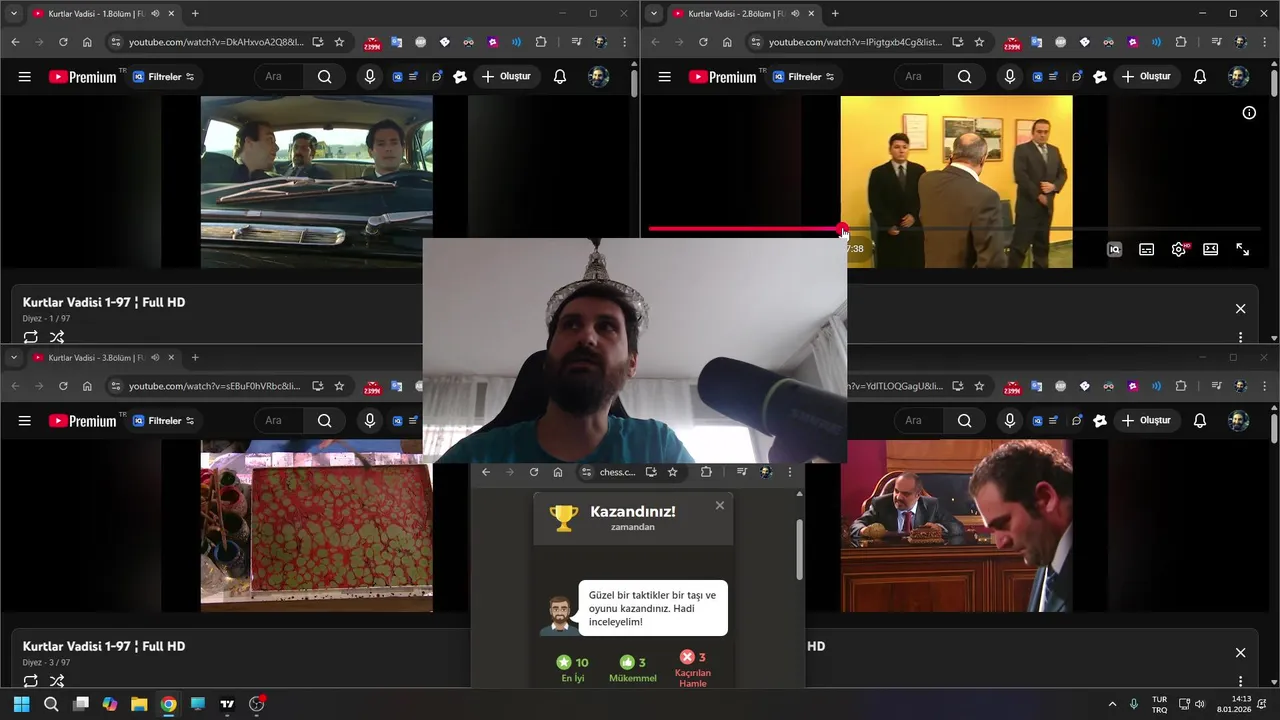Click search magnifier button in 1.Bölüm window

tap(325, 77)
